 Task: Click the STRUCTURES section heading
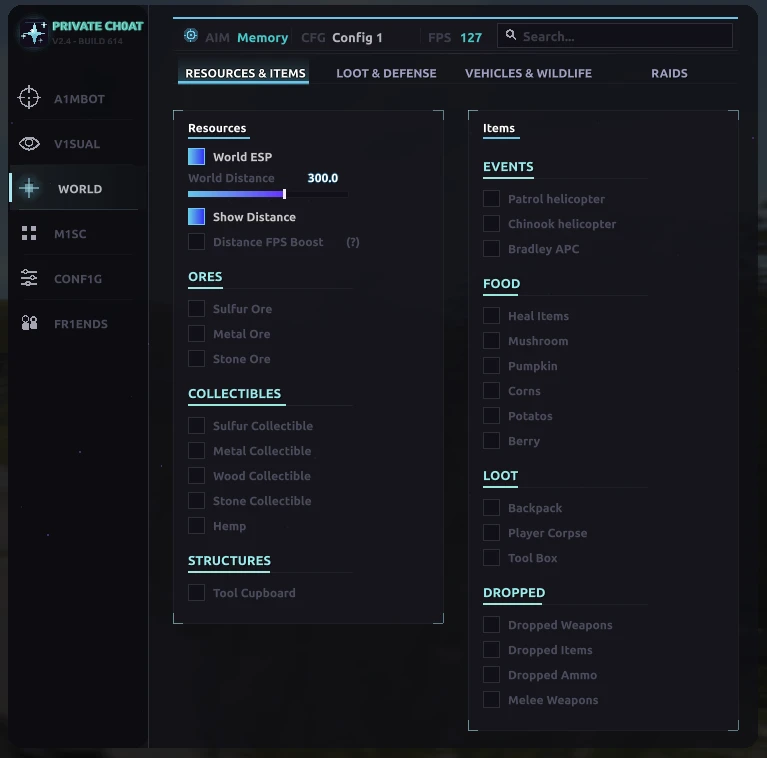[229, 560]
